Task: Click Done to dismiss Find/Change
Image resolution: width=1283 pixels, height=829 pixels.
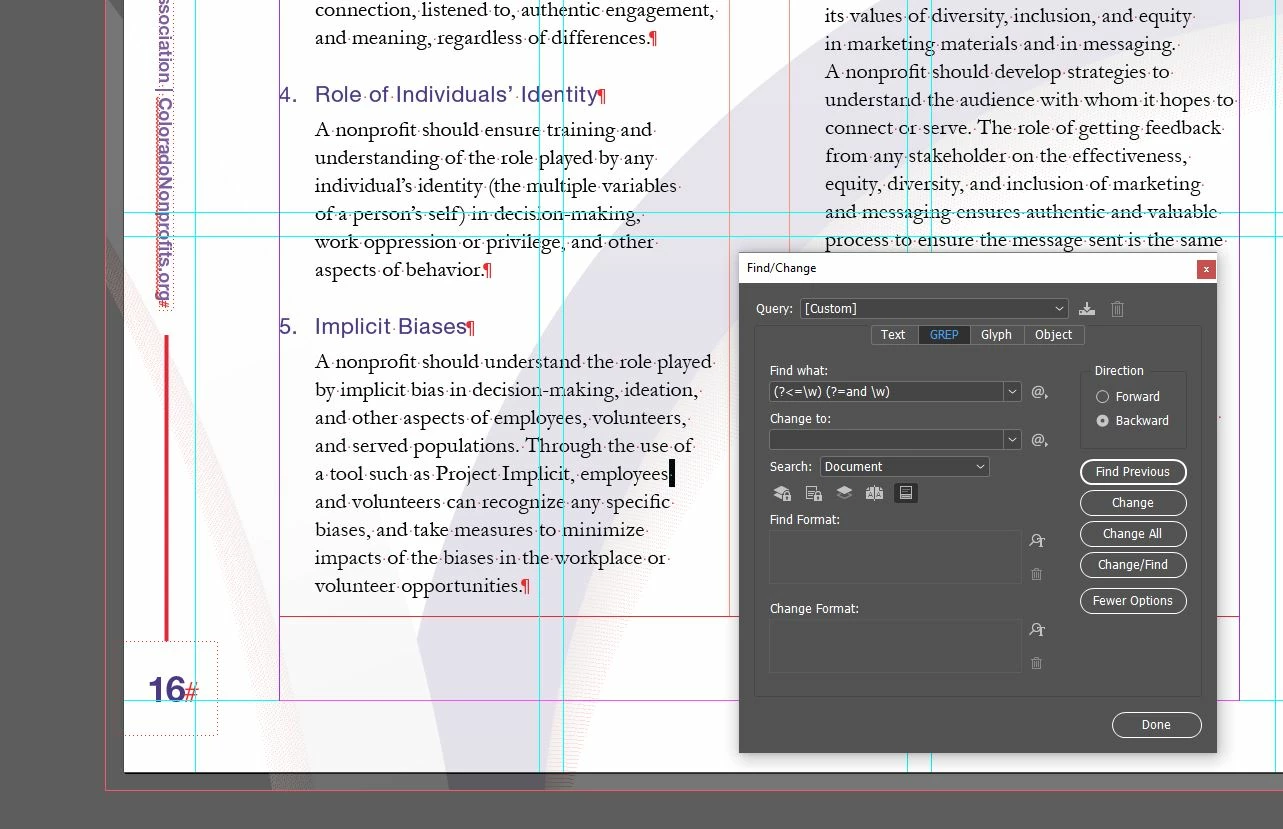Action: pyautogui.click(x=1156, y=725)
